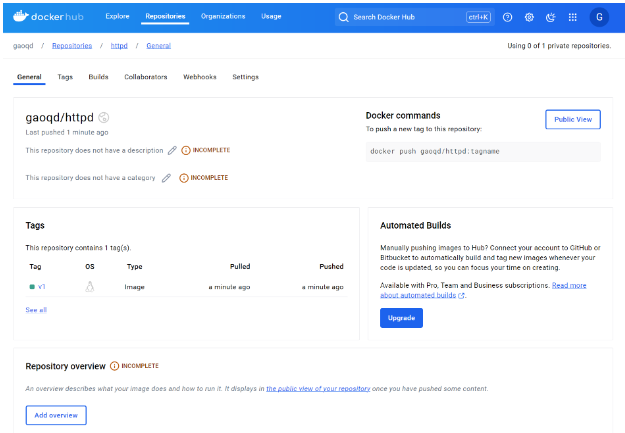Open Organizations in top navigation

(223, 16)
